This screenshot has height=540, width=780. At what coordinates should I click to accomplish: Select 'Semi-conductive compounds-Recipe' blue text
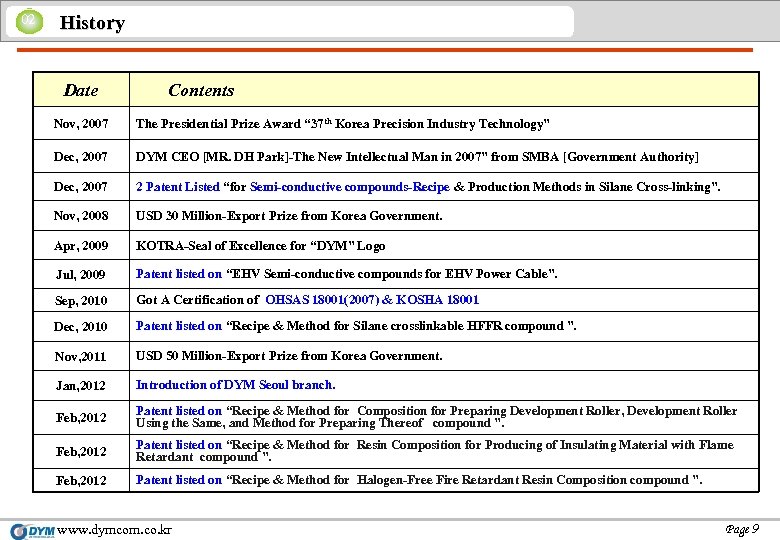[x=350, y=186]
